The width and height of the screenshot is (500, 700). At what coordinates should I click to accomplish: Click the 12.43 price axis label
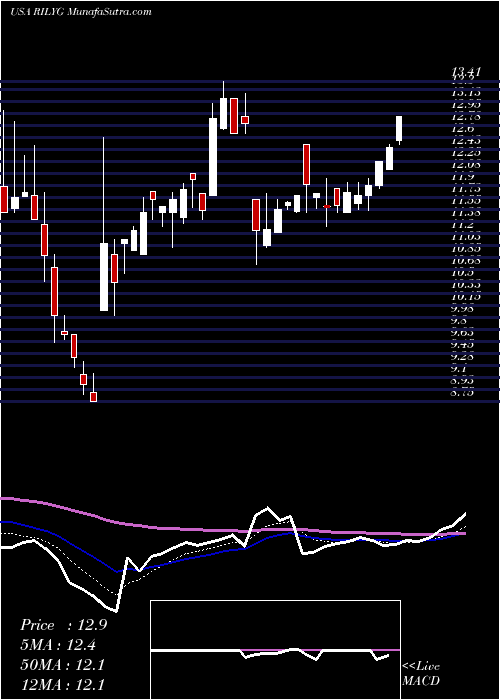pos(467,141)
